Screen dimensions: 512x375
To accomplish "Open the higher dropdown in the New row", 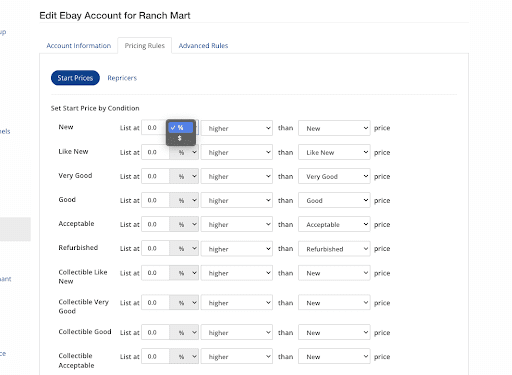I will (237, 128).
